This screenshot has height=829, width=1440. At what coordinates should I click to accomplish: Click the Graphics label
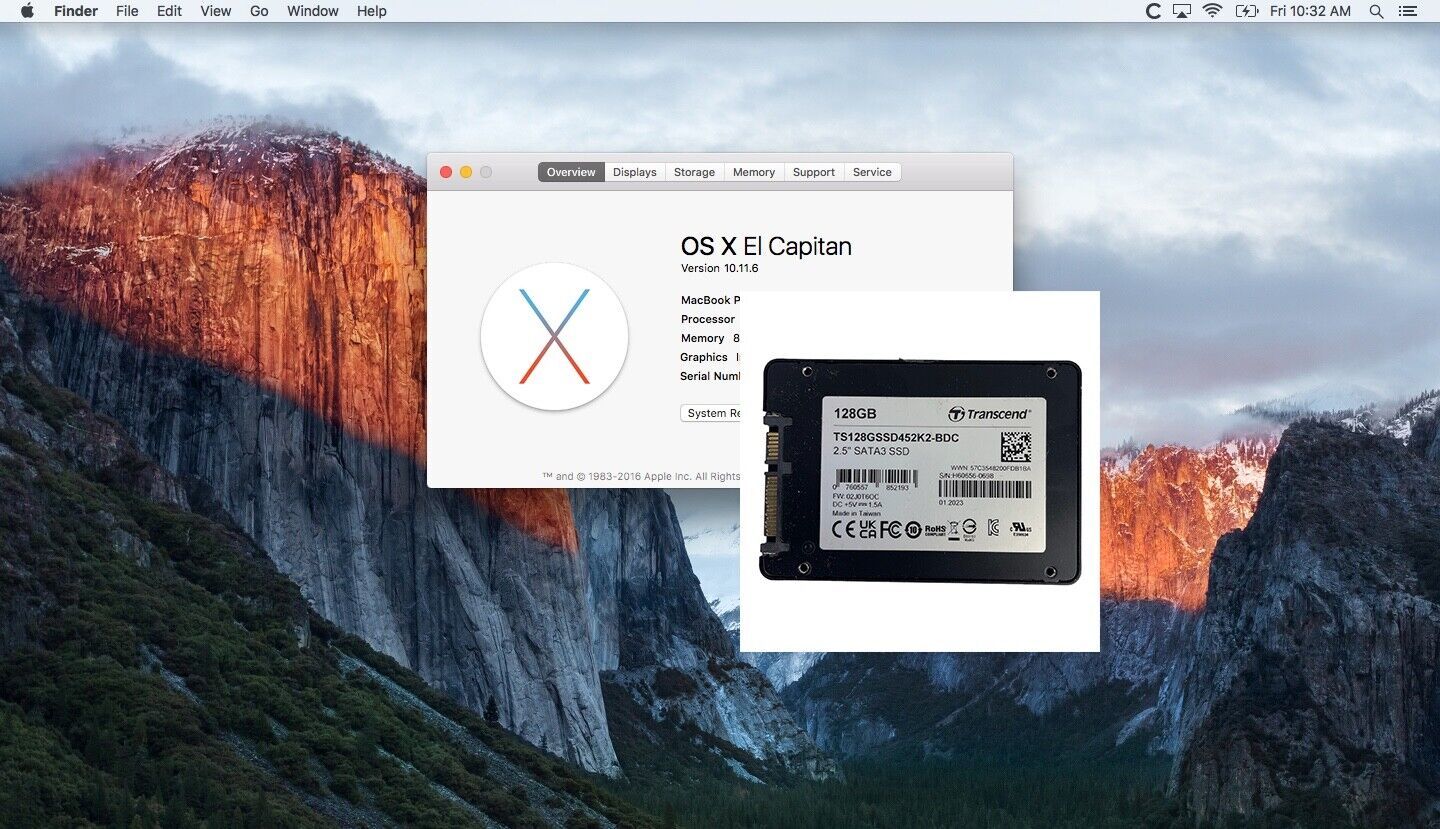coord(704,357)
